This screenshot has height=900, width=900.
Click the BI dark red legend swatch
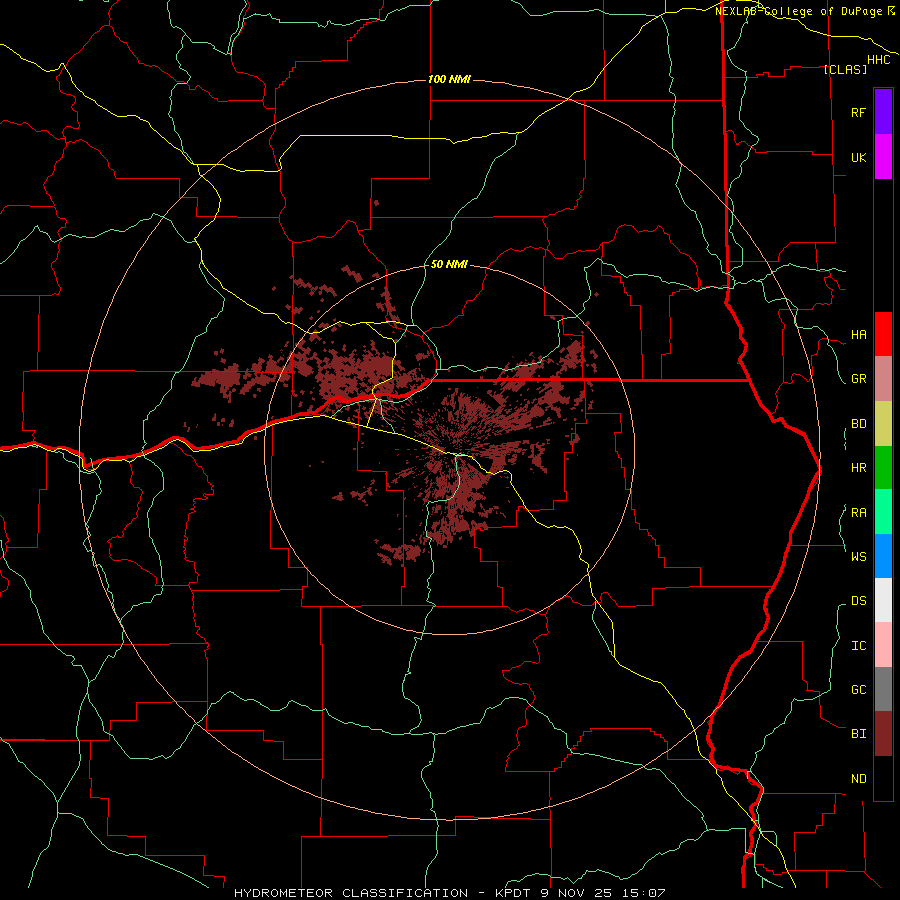[x=883, y=734]
